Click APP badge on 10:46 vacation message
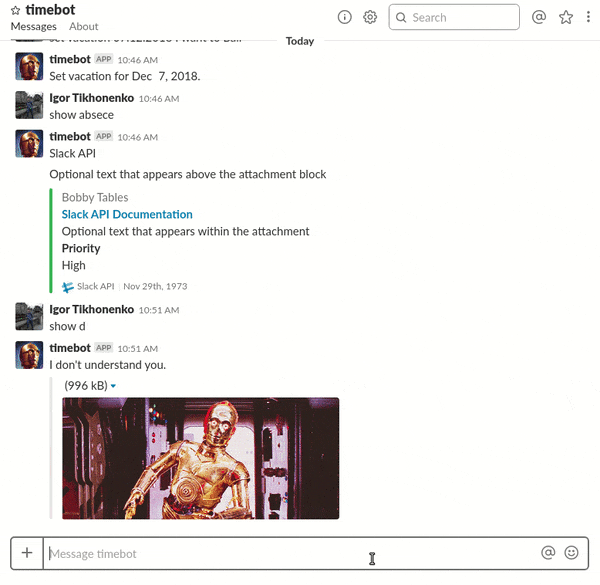This screenshot has width=600, height=585. [x=104, y=59]
